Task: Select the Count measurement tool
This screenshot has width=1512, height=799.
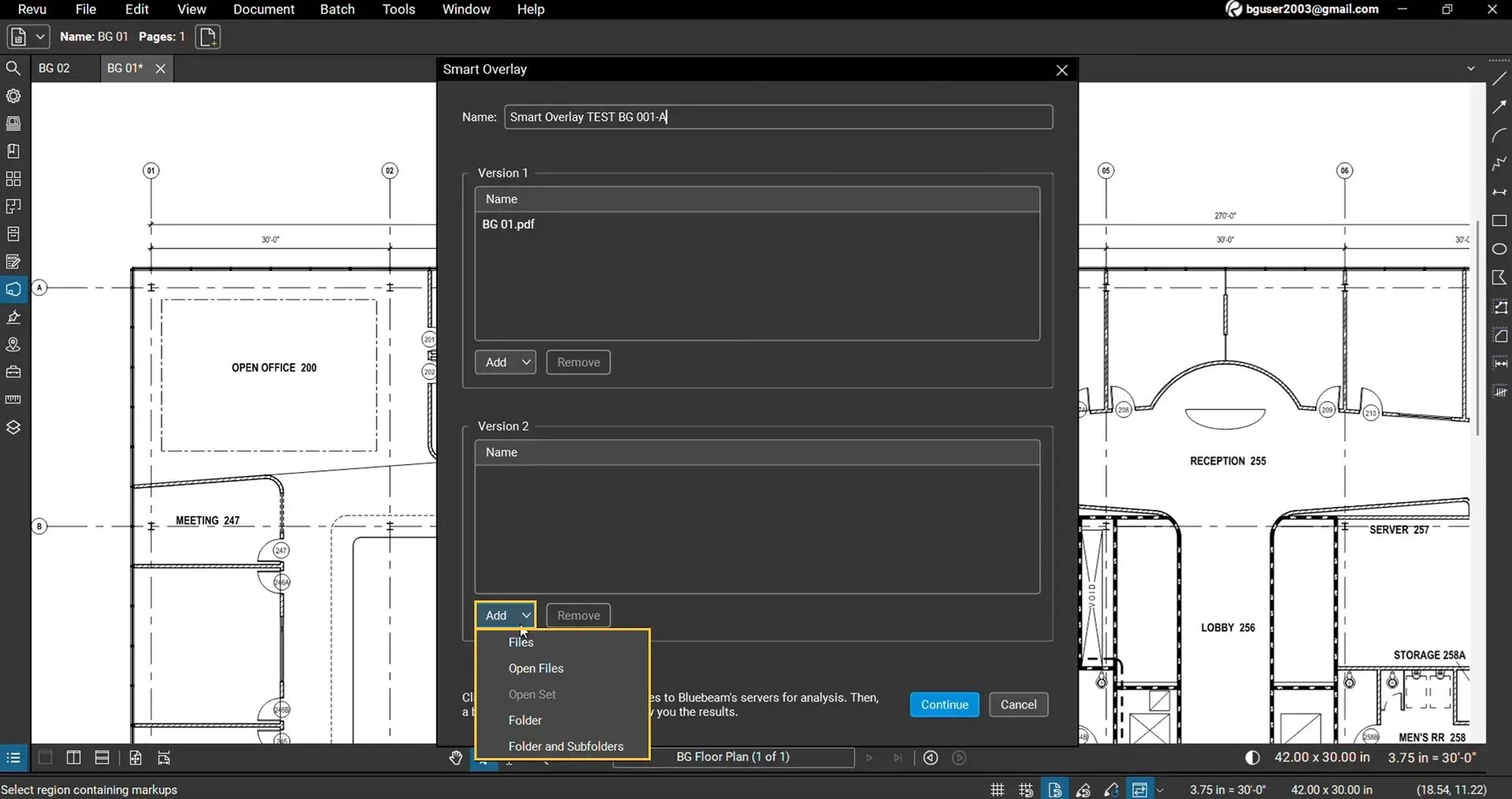Action: click(1499, 392)
